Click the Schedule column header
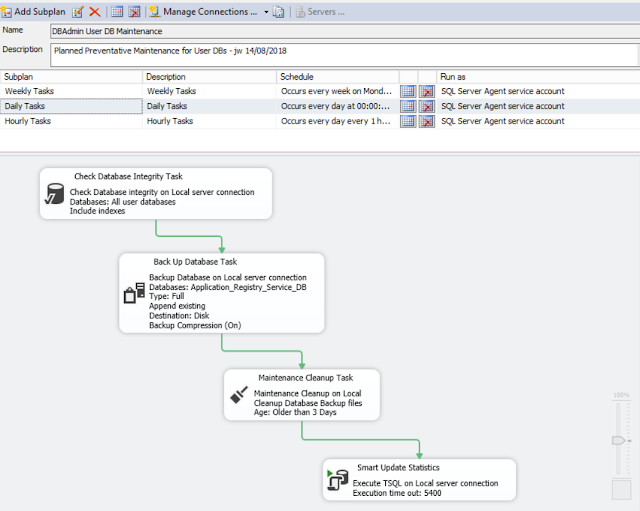 [338, 77]
